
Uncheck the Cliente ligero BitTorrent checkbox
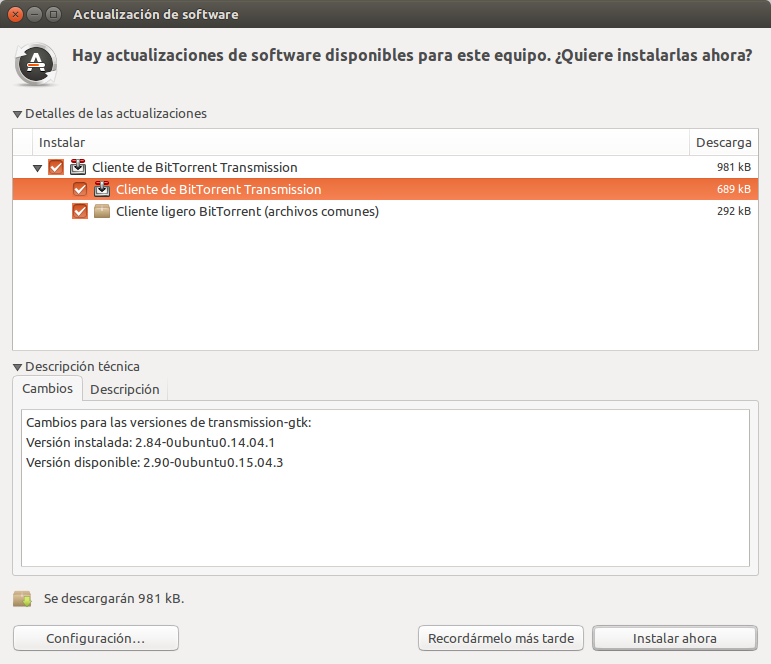[80, 211]
